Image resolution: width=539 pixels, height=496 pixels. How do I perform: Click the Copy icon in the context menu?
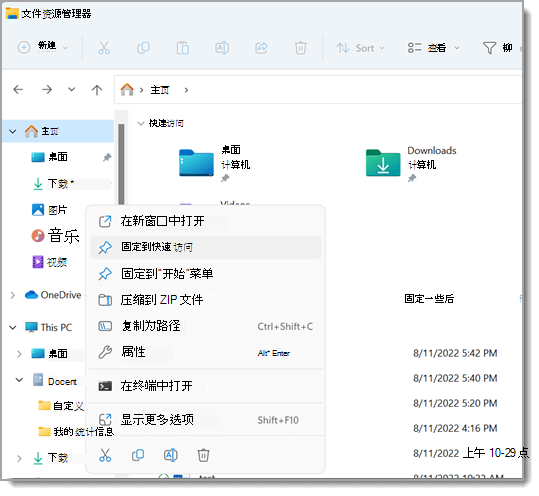138,455
